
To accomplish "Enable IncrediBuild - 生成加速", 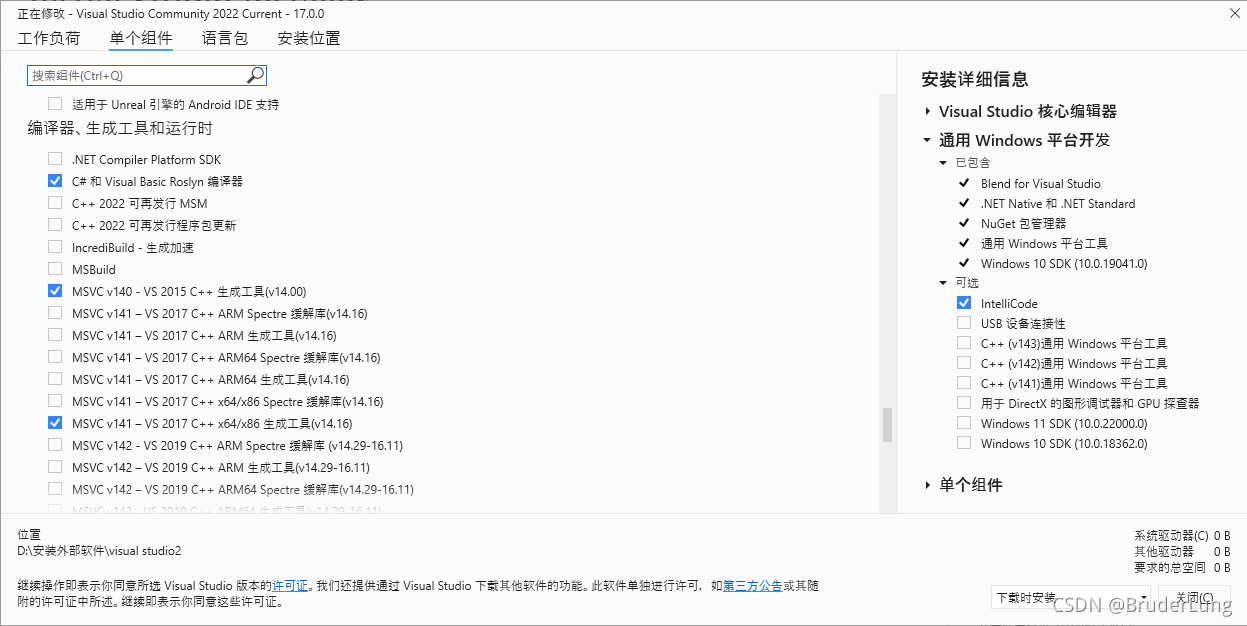I will tap(55, 248).
